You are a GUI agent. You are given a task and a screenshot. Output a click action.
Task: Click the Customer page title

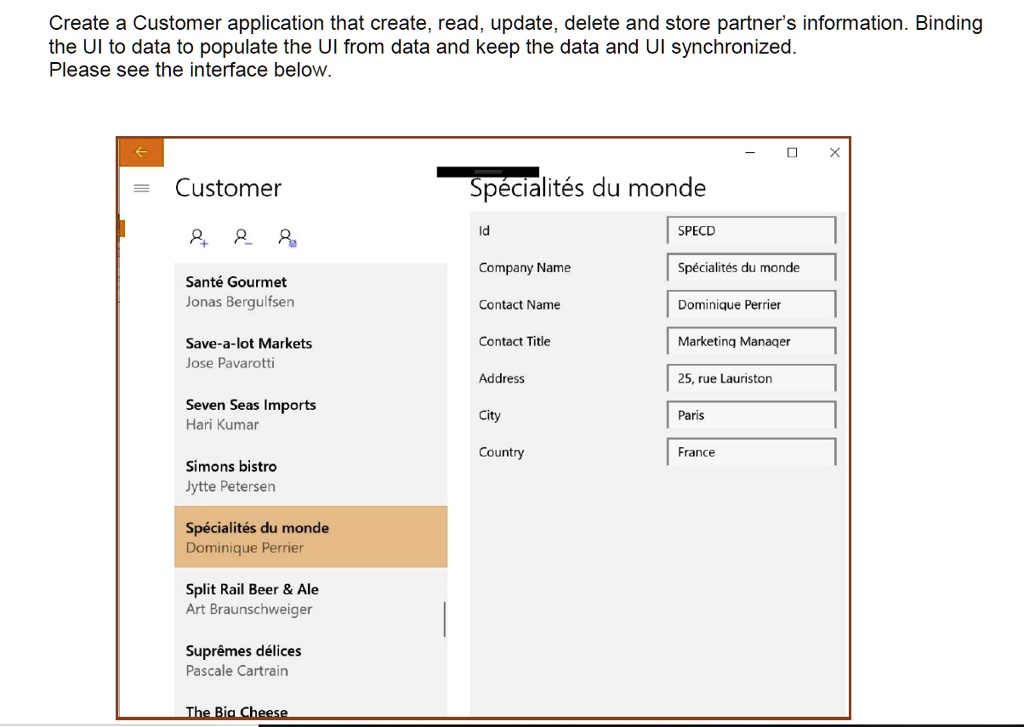pyautogui.click(x=227, y=188)
